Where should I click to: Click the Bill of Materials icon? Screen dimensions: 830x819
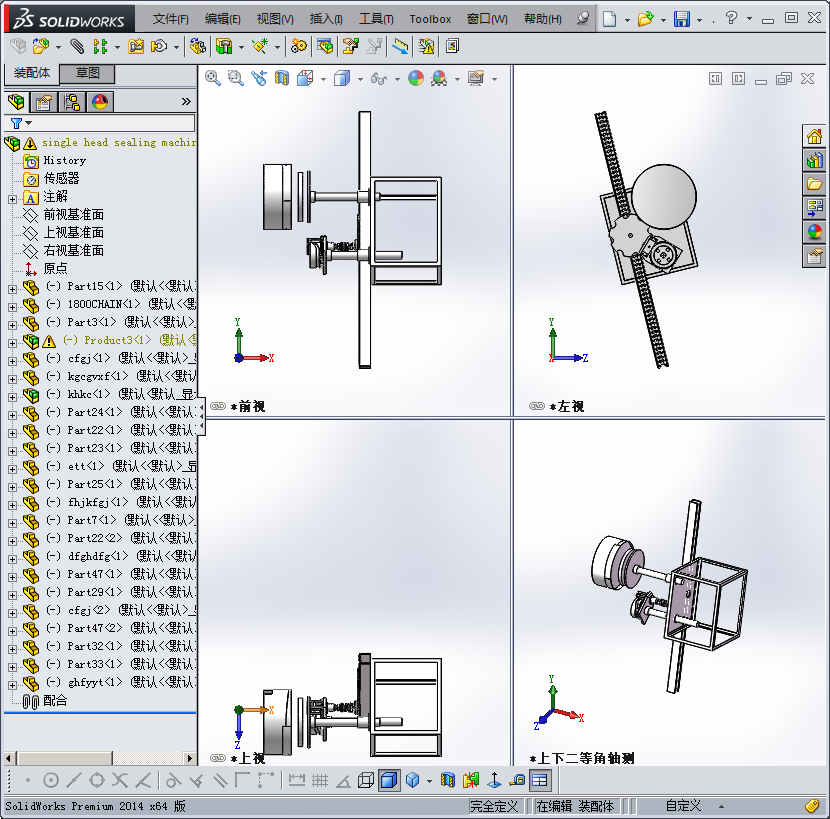point(325,47)
